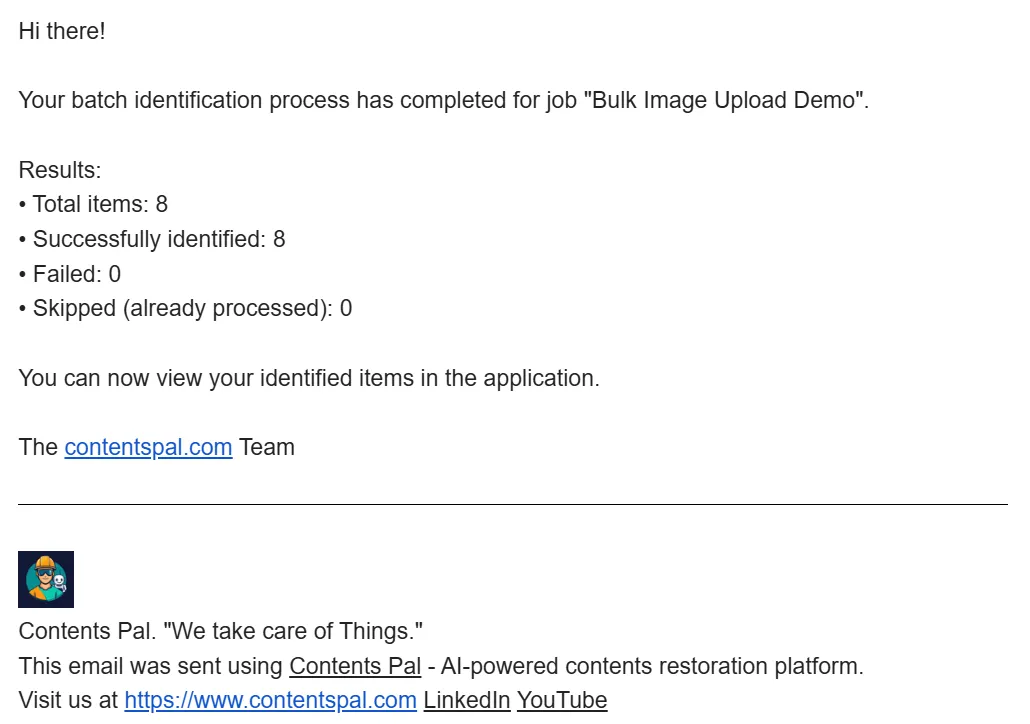The width and height of the screenshot is (1030, 724).
Task: Click the "Bulk Image Upload Demo" job sentence
Action: tap(443, 101)
